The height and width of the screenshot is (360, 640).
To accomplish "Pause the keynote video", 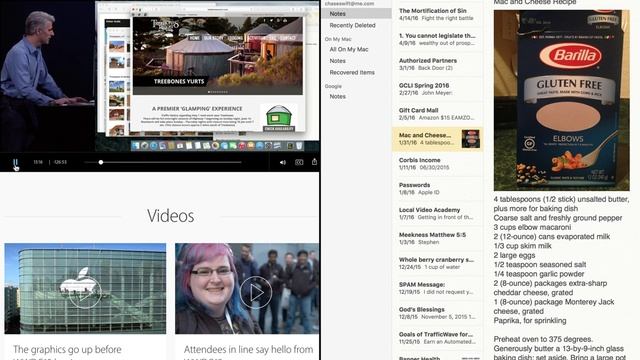I will point(15,162).
